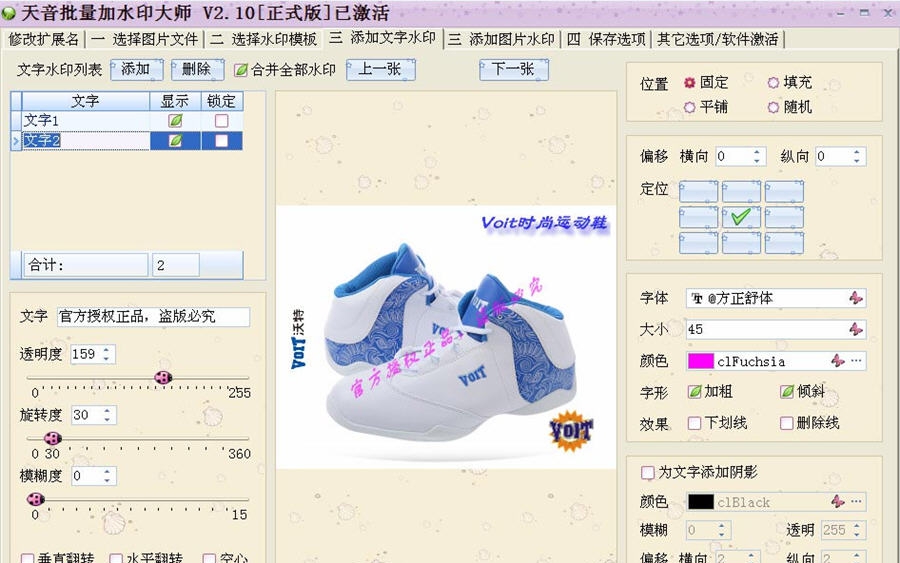Viewport: 900px width, 563px height.
Task: Toggle 锁定 checkbox for 文字2
Action: point(221,141)
